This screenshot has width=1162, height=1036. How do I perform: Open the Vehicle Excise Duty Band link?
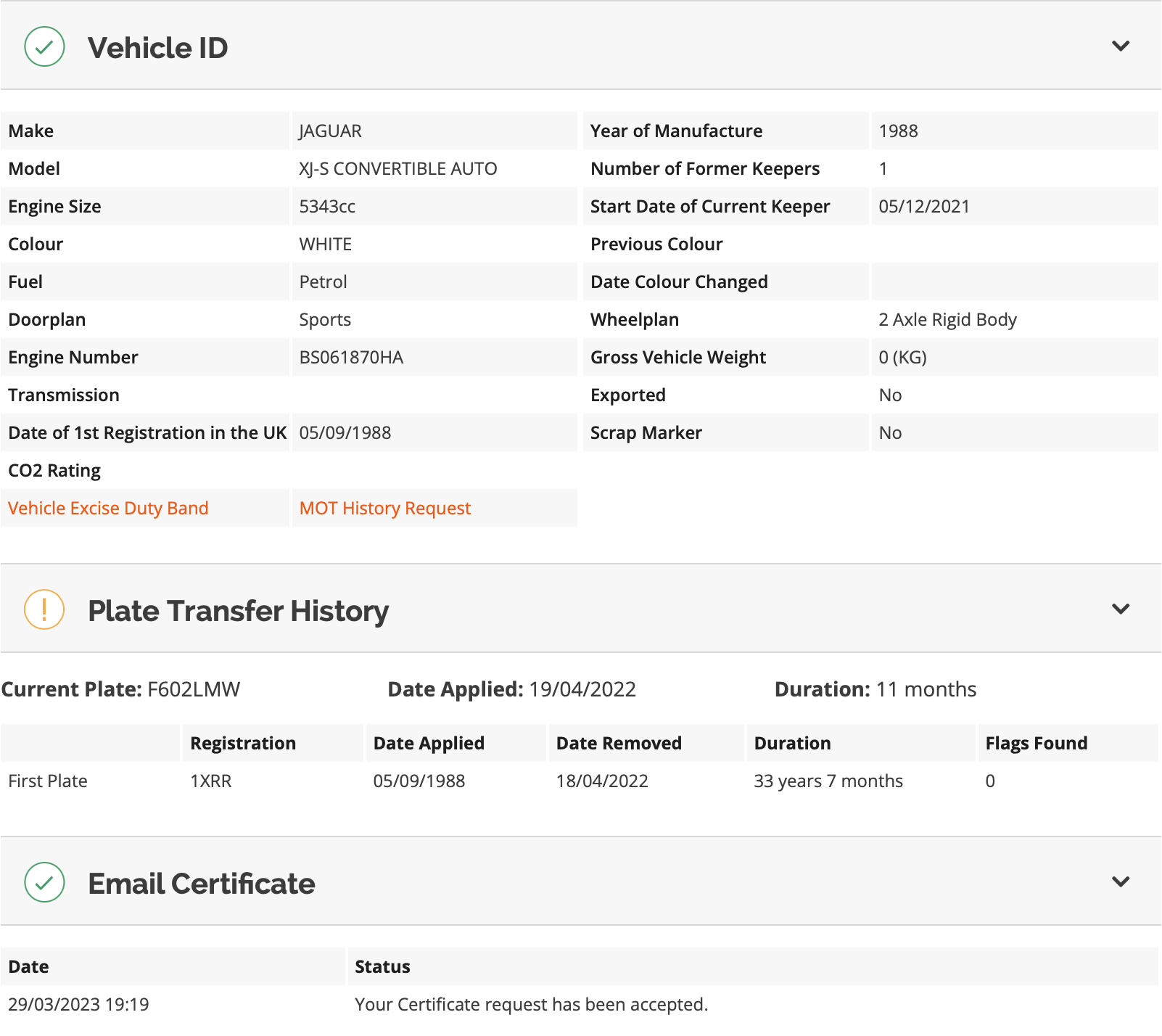[108, 508]
